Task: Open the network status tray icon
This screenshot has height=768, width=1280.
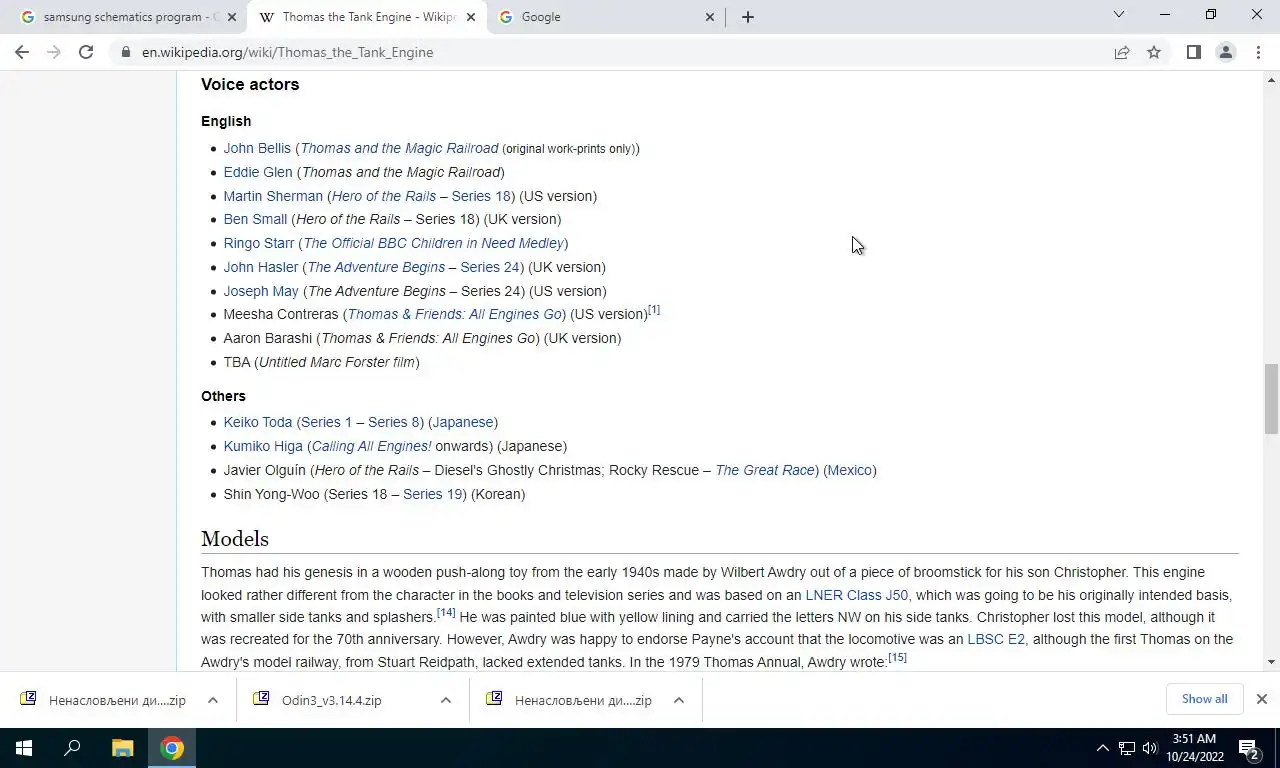Action: point(1127,748)
